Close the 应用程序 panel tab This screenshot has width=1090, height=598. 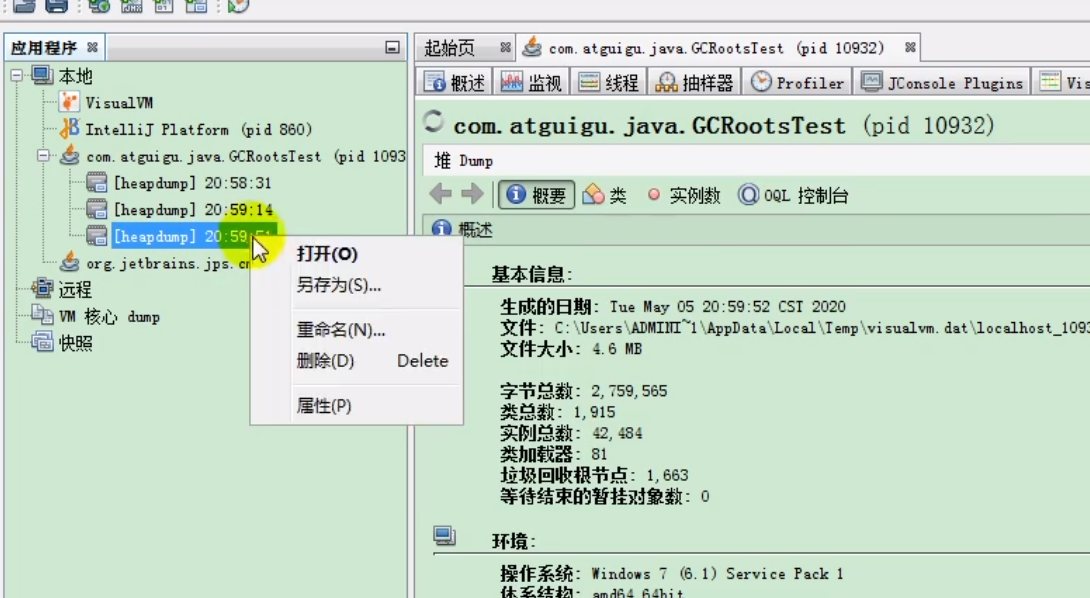pos(92,47)
